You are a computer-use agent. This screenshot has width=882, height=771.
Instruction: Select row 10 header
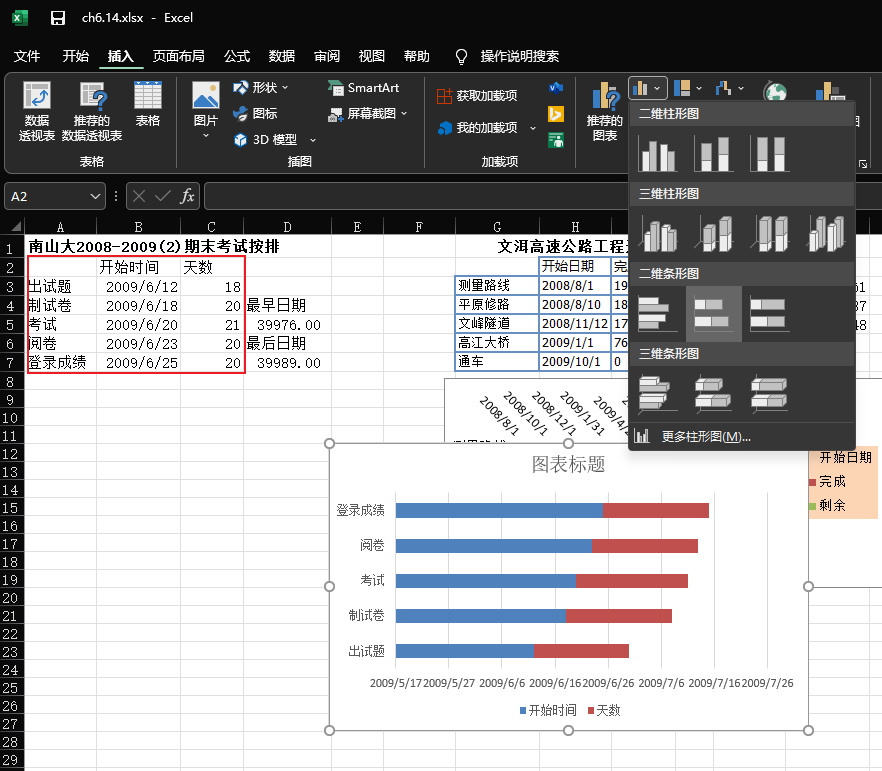[10, 418]
